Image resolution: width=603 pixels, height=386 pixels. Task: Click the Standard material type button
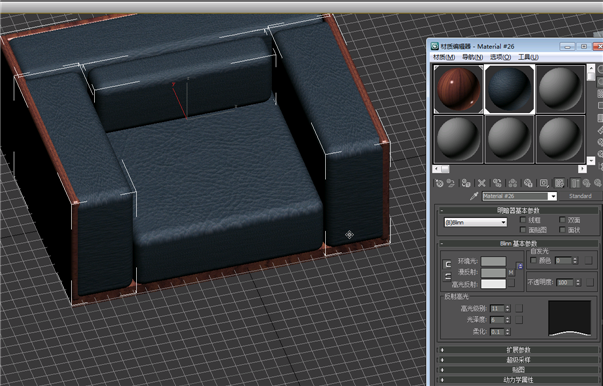(x=580, y=196)
